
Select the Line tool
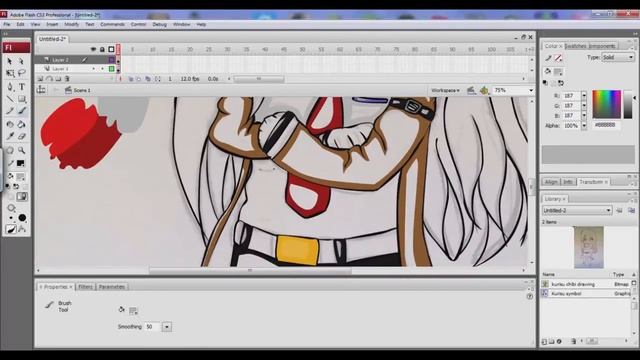(x=10, y=99)
